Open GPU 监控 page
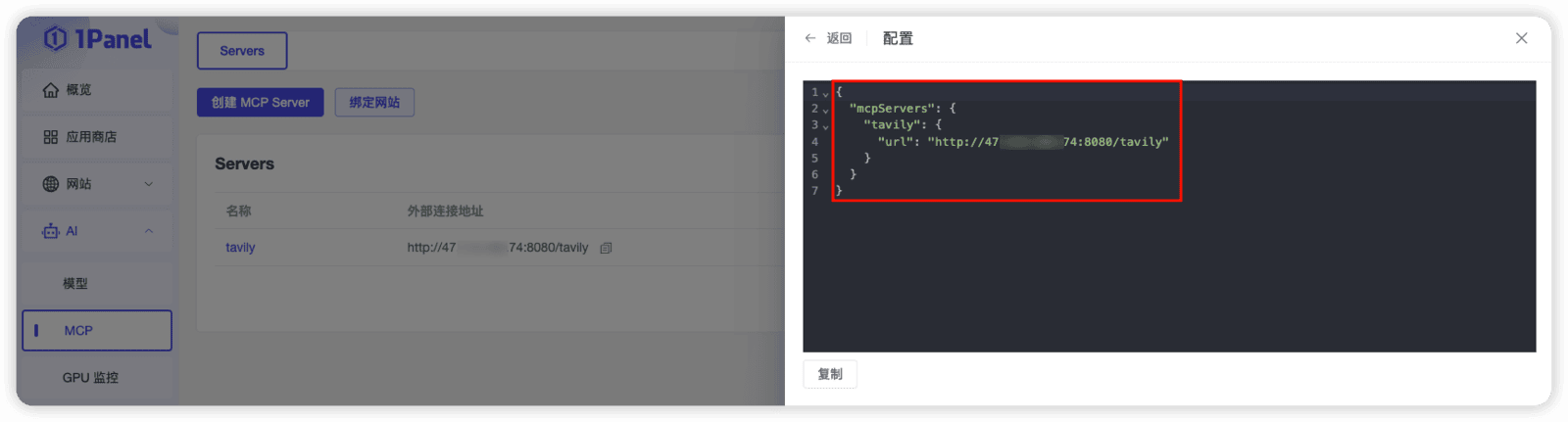 pos(96,378)
